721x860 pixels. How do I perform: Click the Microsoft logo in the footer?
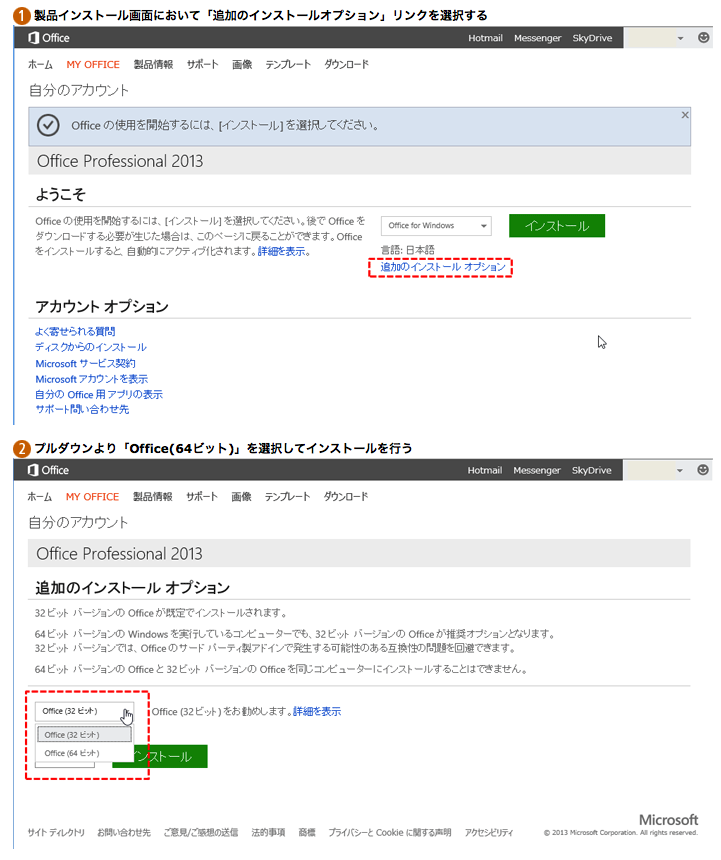click(x=668, y=820)
